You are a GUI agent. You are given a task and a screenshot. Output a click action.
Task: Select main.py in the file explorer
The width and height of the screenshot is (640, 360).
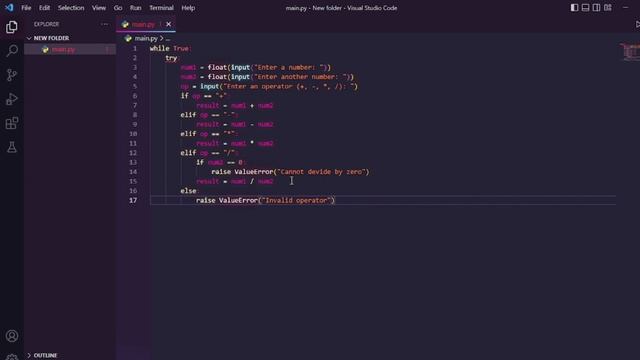[x=70, y=49]
